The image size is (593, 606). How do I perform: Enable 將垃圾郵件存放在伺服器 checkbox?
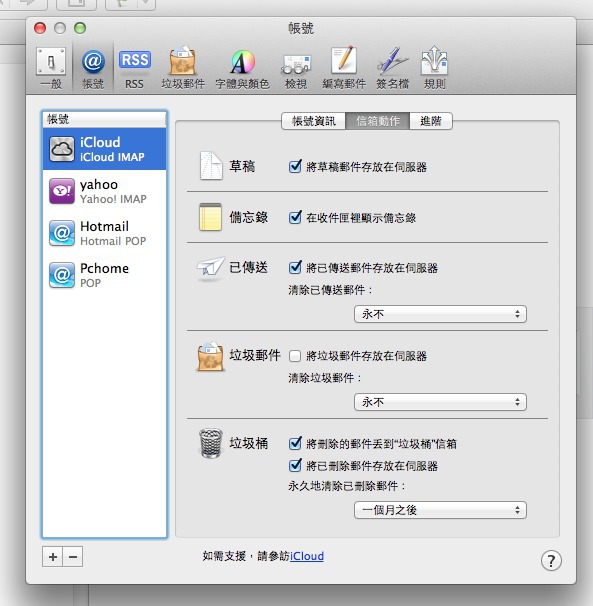pos(295,356)
